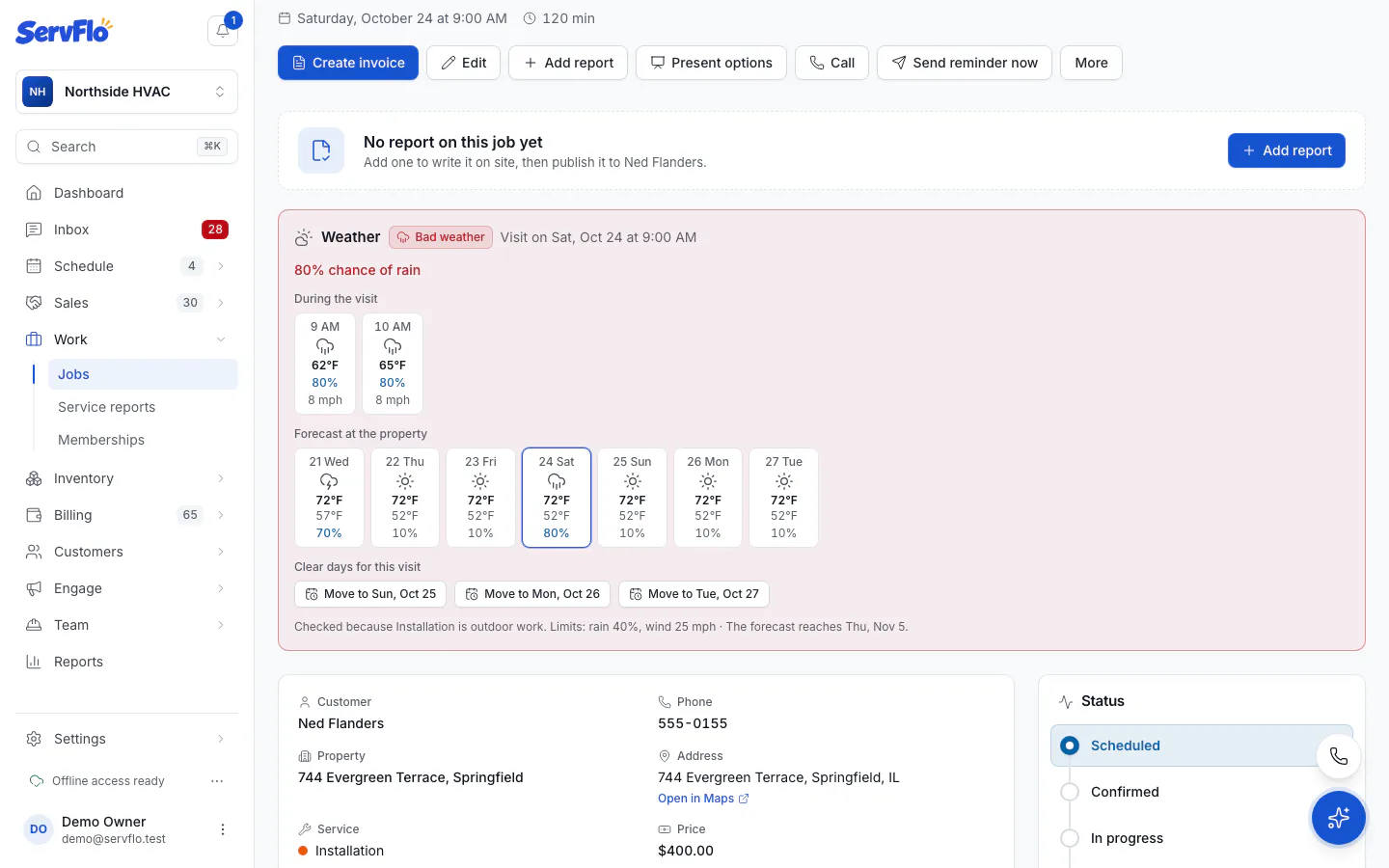Select the 24 Sat forecast card

pyautogui.click(x=557, y=498)
